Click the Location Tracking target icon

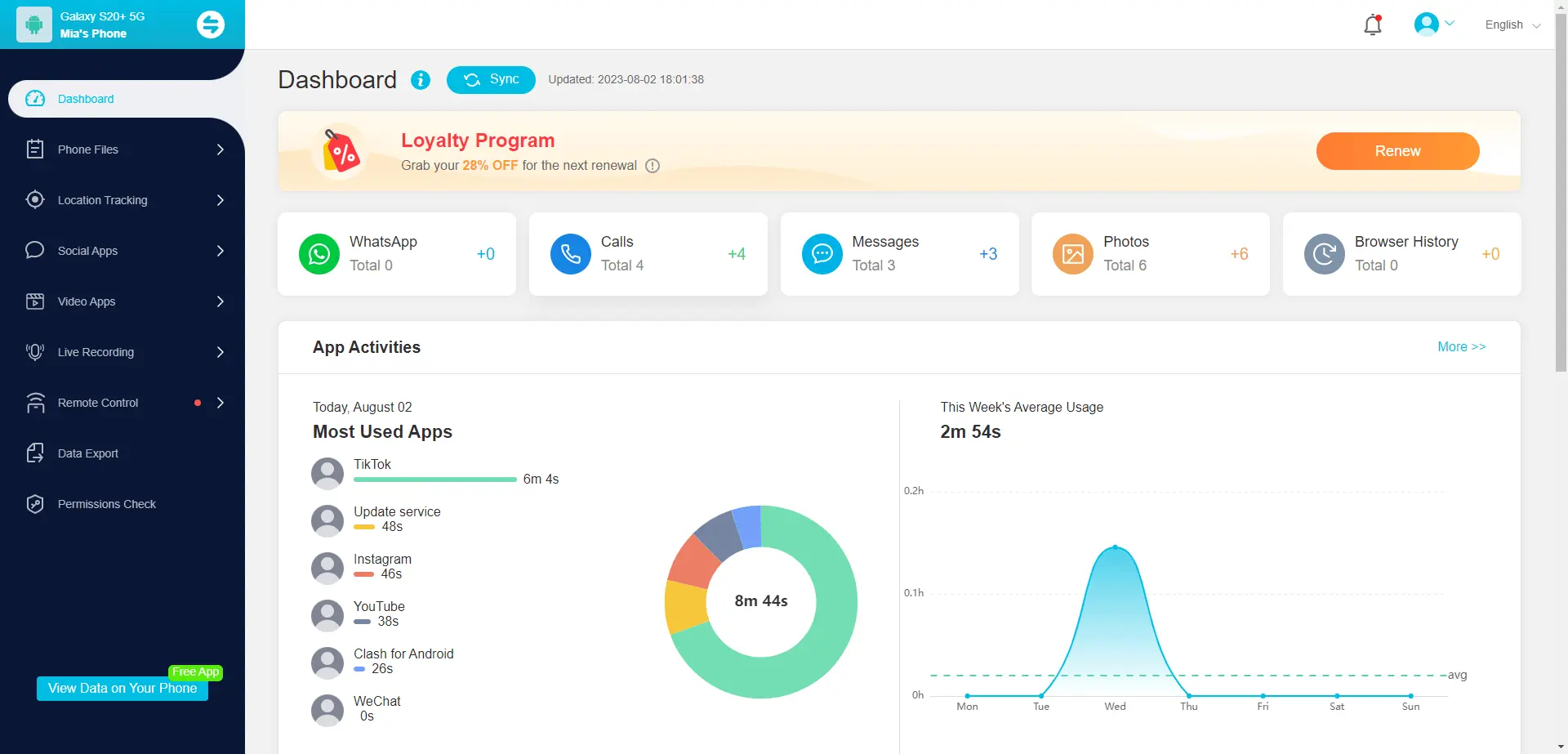[x=35, y=200]
